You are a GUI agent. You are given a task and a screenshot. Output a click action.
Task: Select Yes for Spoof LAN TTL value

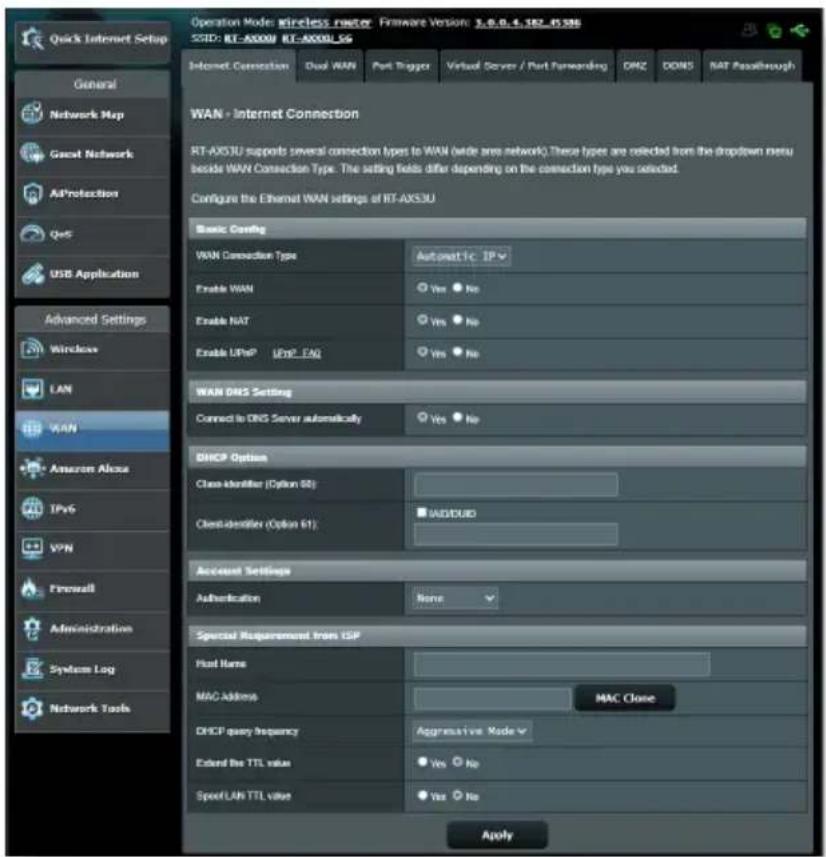[422, 795]
